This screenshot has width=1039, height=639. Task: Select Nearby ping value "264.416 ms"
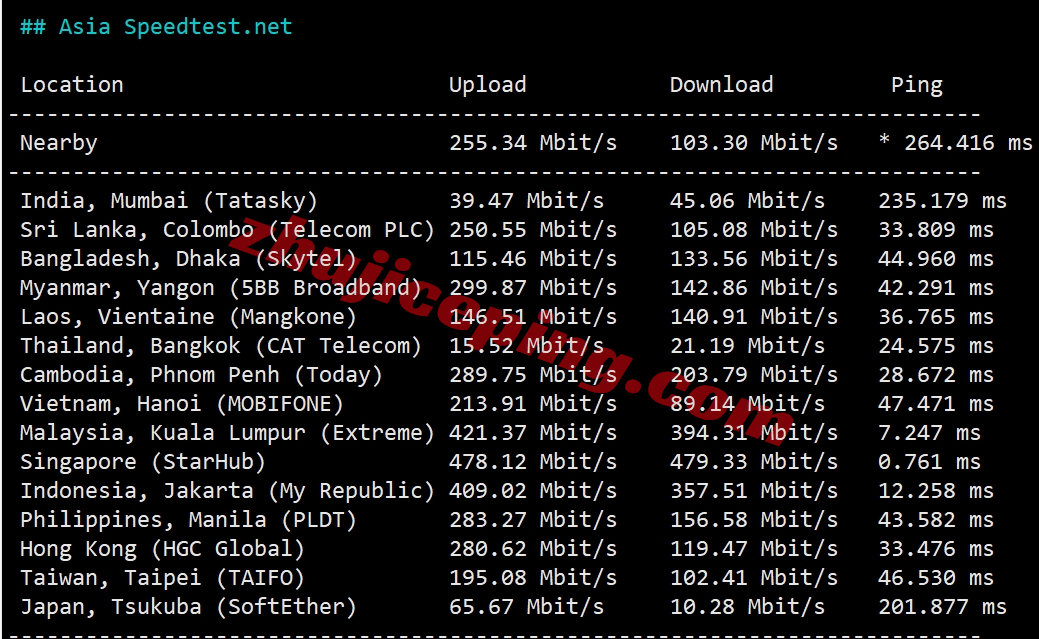tap(969, 143)
